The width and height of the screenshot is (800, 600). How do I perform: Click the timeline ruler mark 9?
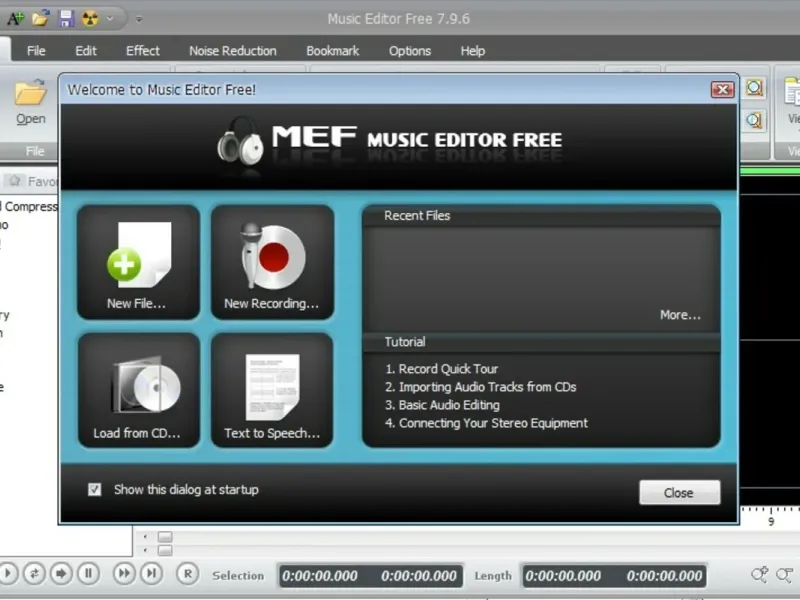(x=771, y=521)
